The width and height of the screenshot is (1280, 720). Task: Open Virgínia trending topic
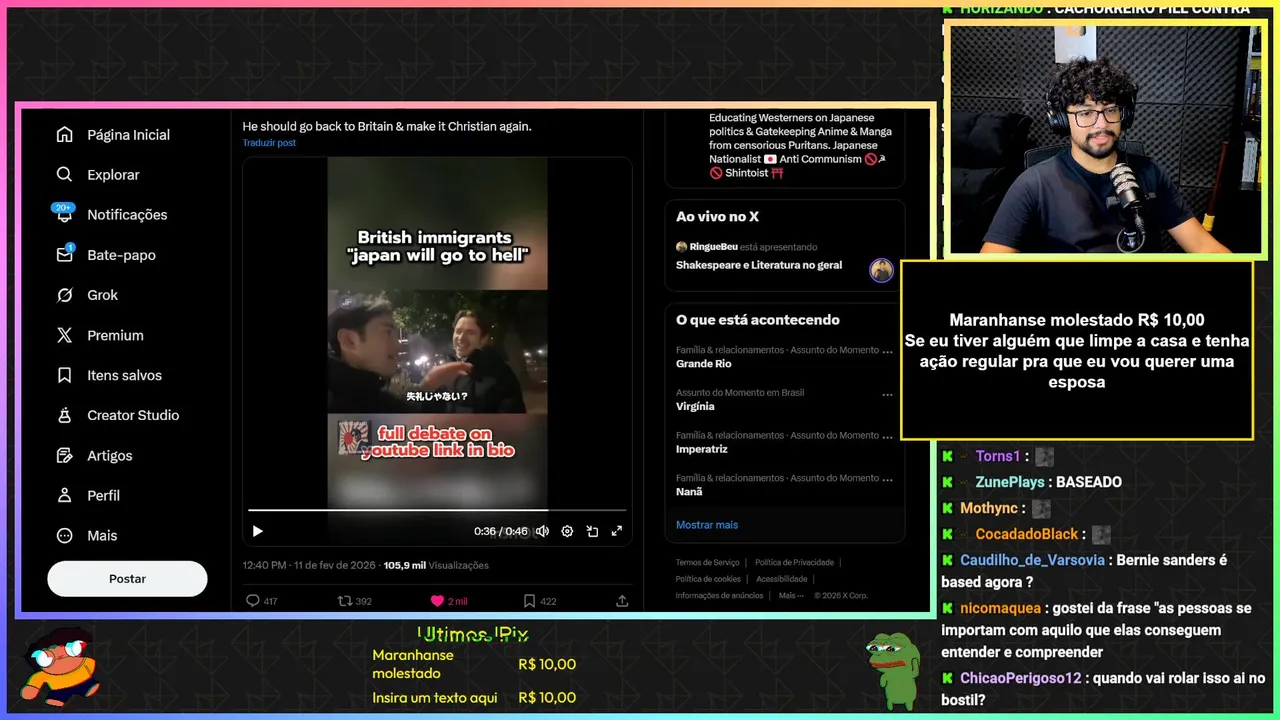pyautogui.click(x=695, y=407)
